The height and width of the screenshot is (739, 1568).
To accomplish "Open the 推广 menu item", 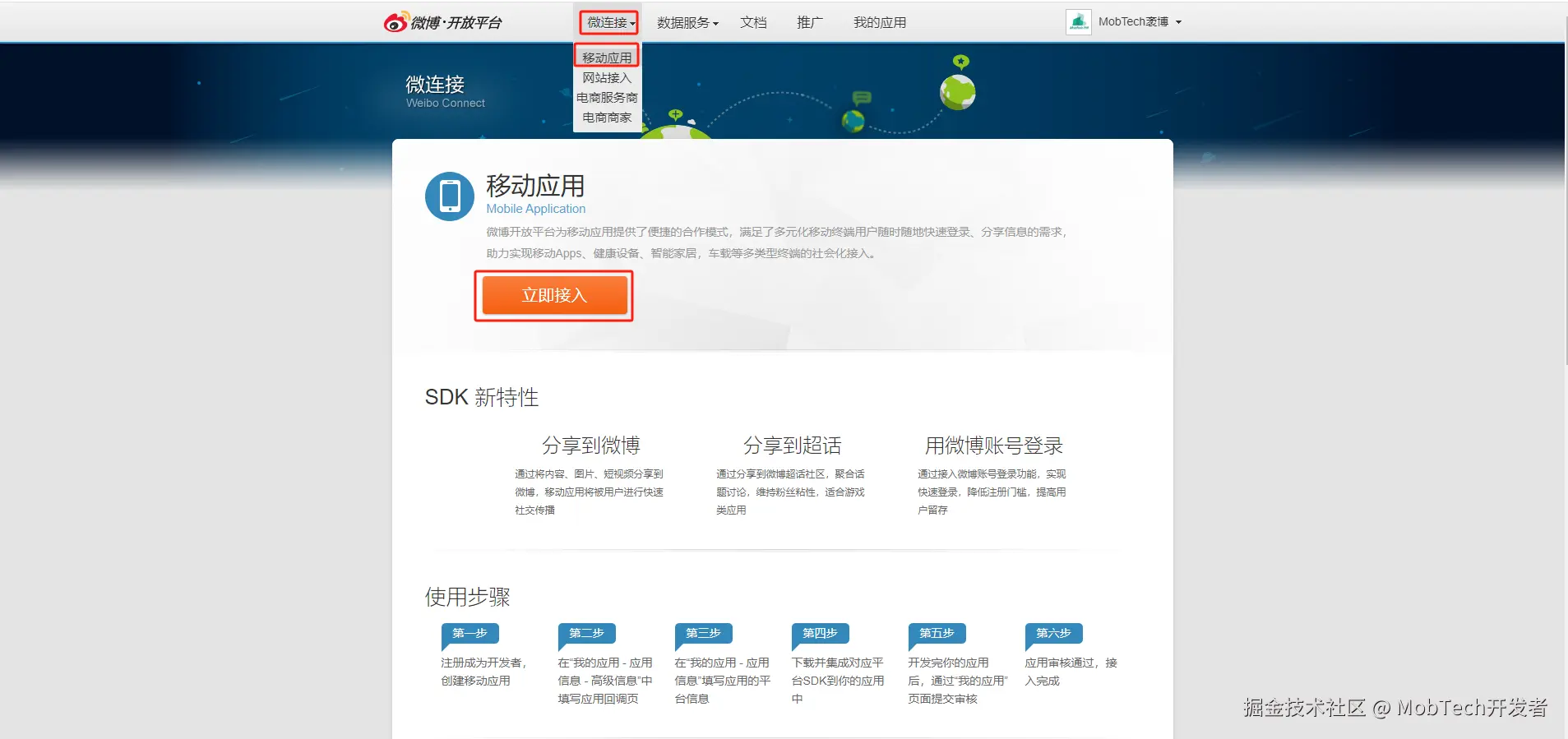I will pos(810,23).
